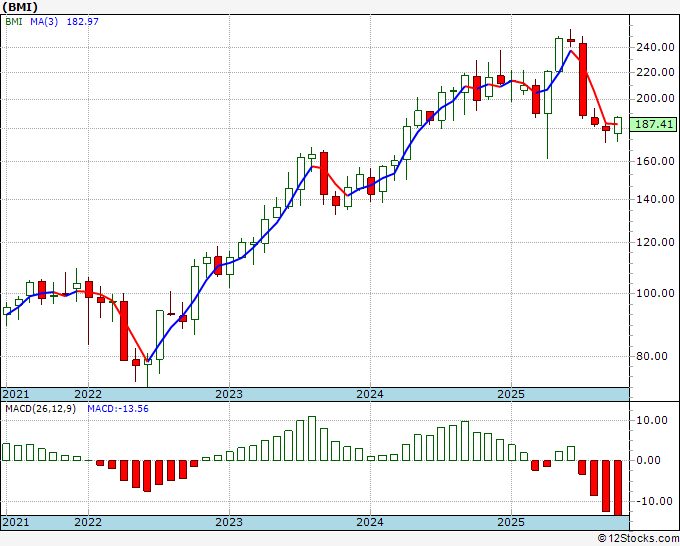
Task: Click the latest white candle beside the 187.41 tag
Action: click(618, 125)
